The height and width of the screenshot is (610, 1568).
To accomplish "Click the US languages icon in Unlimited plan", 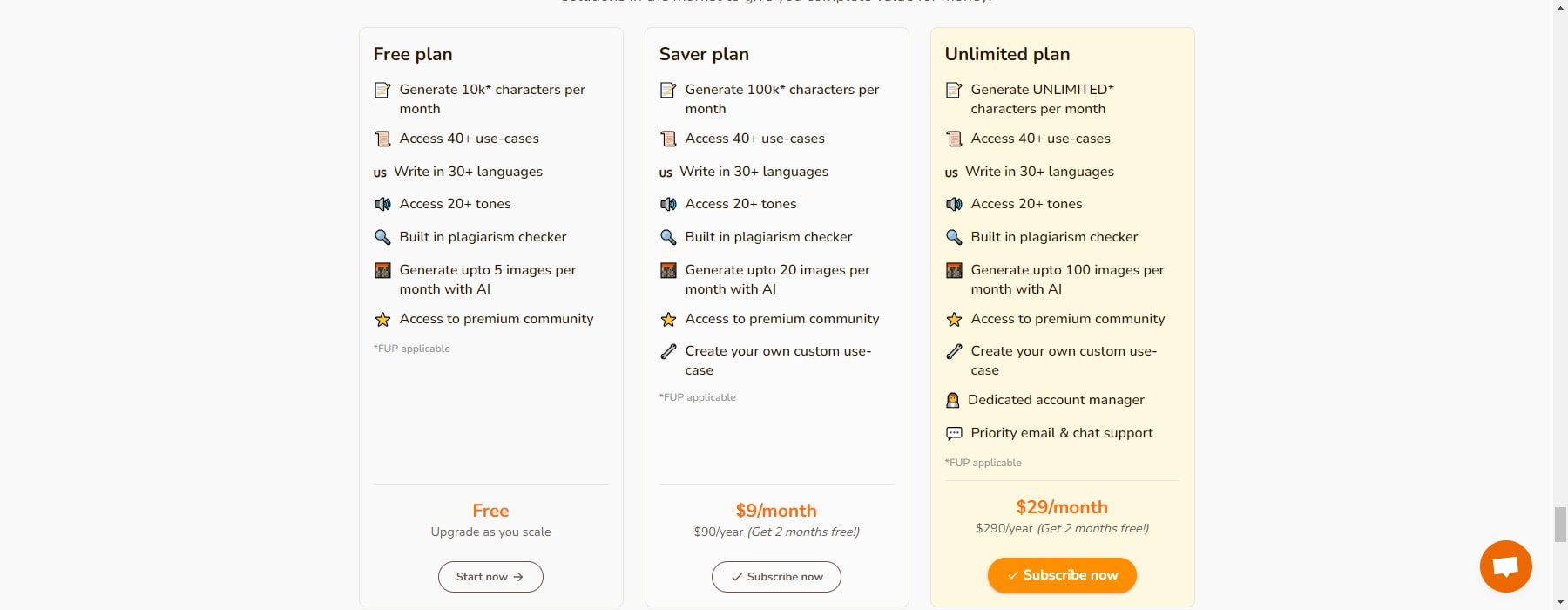I will coord(951,172).
